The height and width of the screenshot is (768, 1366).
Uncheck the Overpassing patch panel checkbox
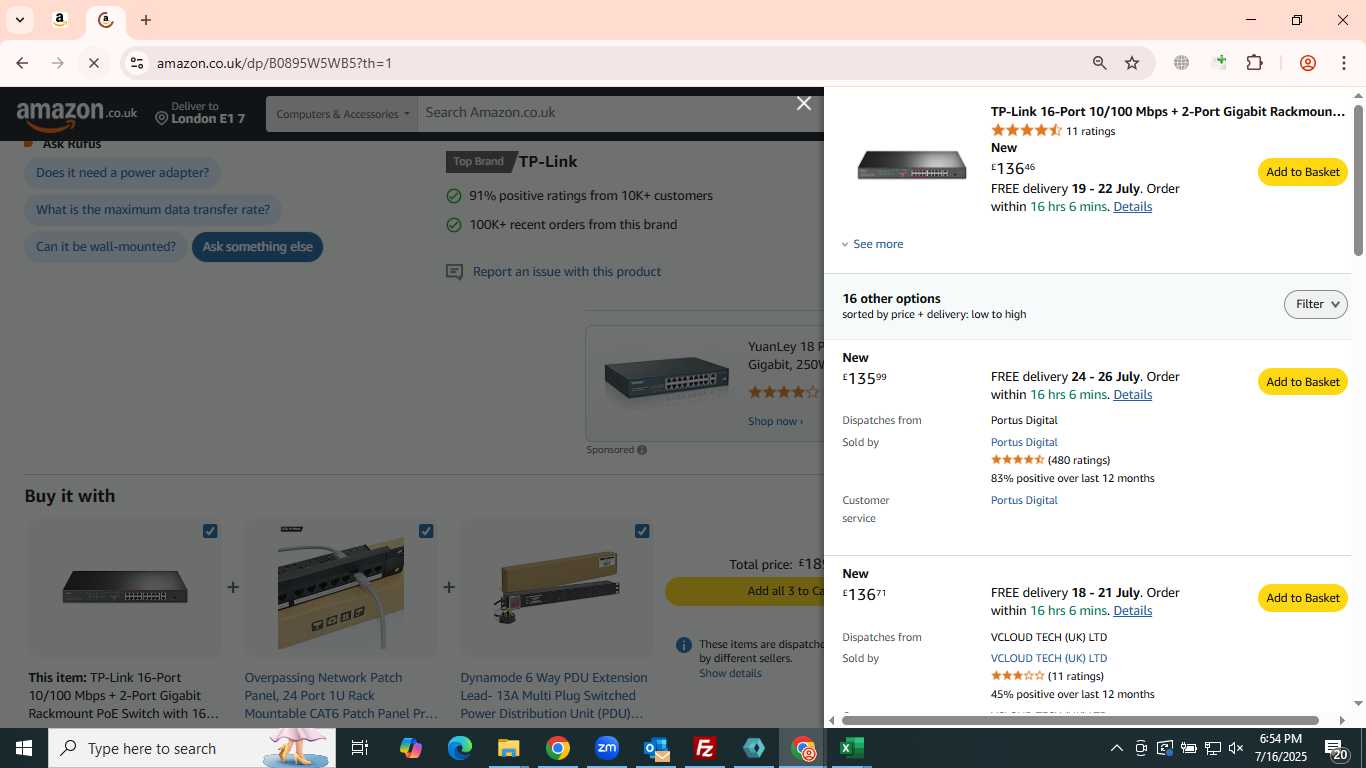point(426,531)
